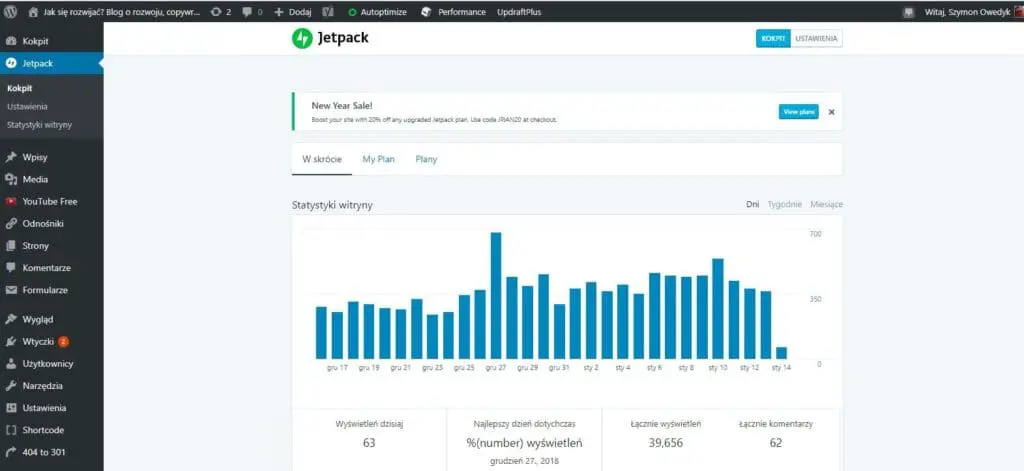The width and height of the screenshot is (1024, 471).
Task: Open the WordPress logo menu
Action: tap(9, 12)
